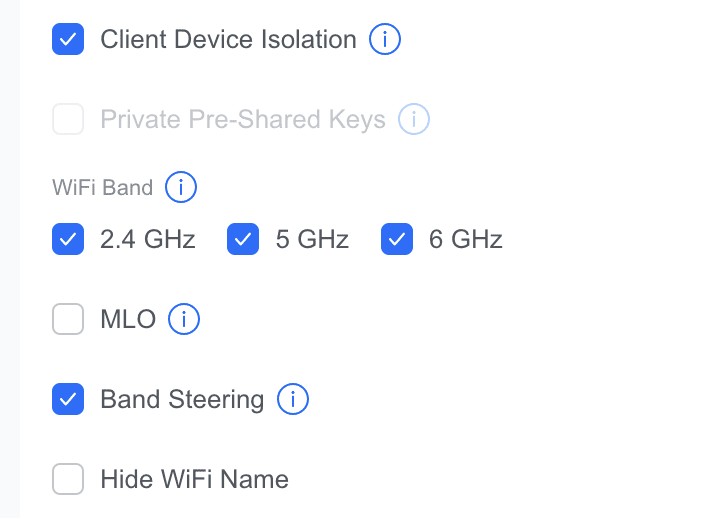Click the Private Pre-Shared Keys checkbox
704x518 pixels.
68,120
